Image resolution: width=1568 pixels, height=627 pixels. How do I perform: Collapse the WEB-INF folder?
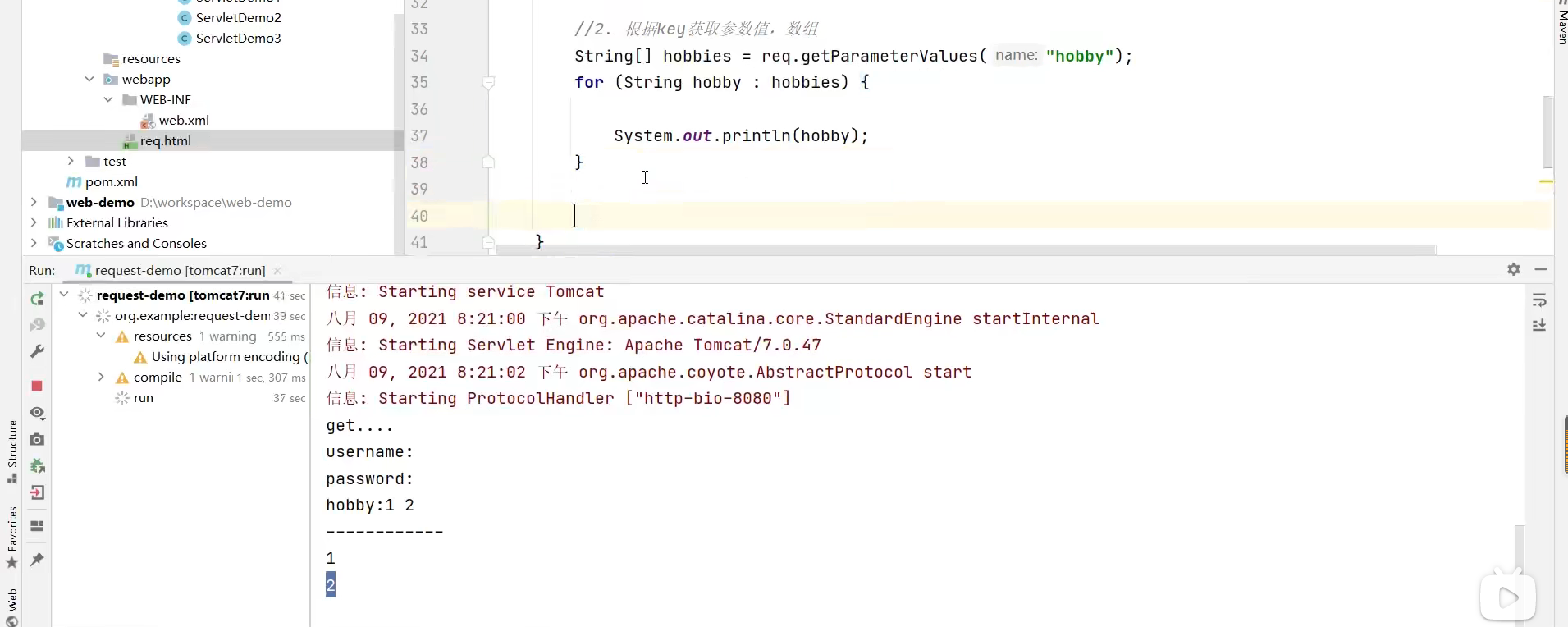[x=108, y=99]
